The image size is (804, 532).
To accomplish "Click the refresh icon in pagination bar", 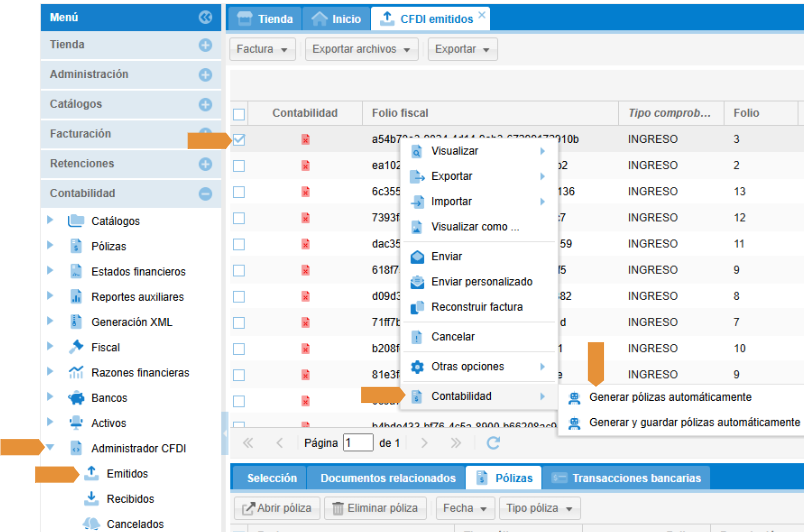I will tap(493, 442).
